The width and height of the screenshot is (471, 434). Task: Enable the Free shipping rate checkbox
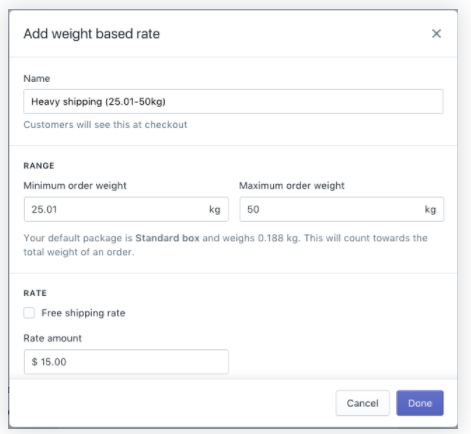point(29,313)
